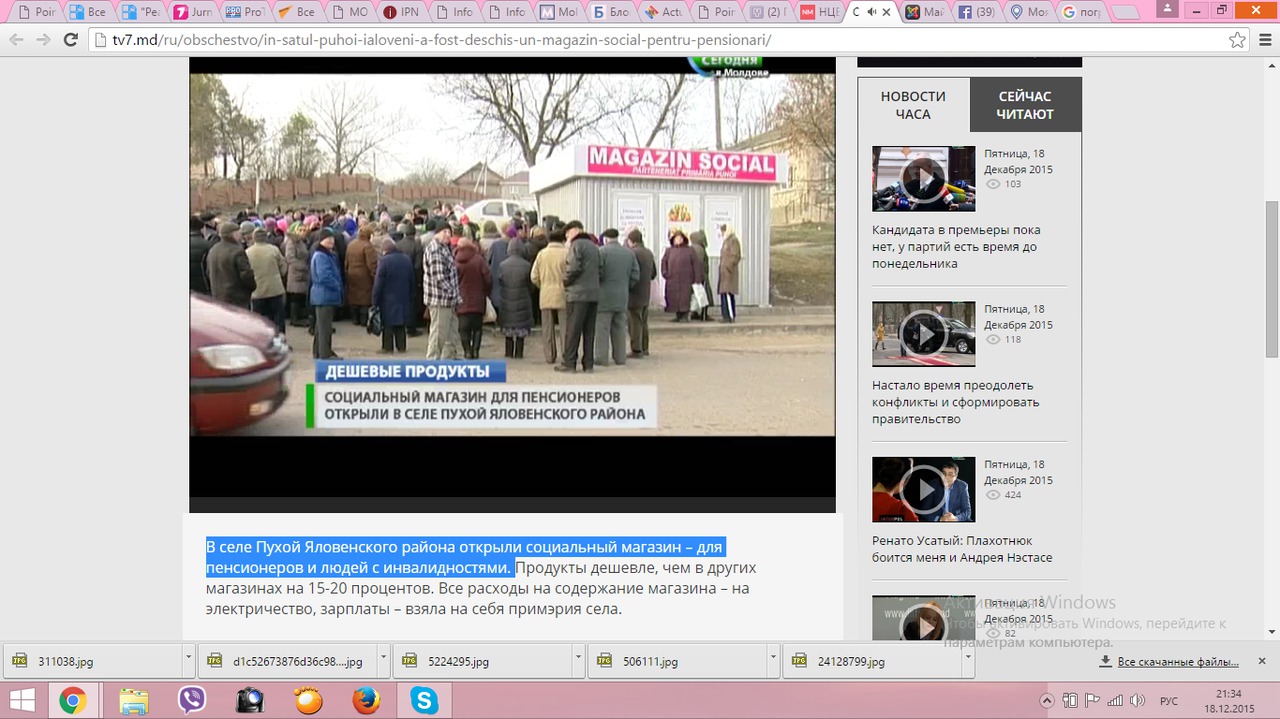Open File Explorer from taskbar

click(133, 701)
